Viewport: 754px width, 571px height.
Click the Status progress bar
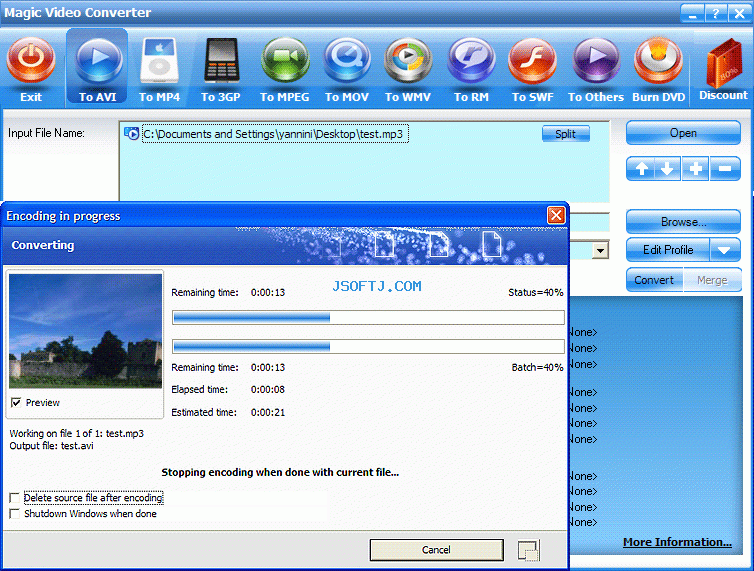(x=368, y=317)
